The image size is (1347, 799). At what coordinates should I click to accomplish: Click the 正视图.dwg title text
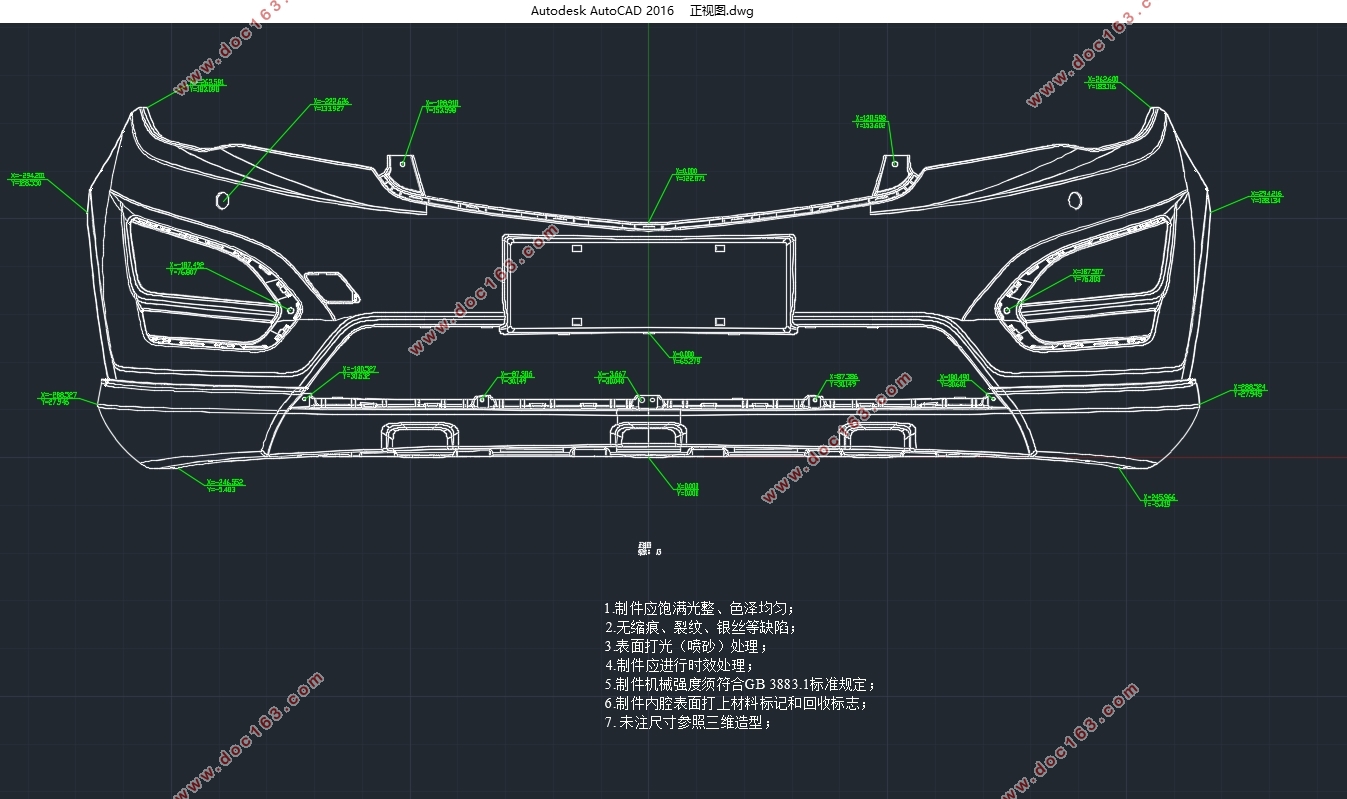(x=722, y=11)
